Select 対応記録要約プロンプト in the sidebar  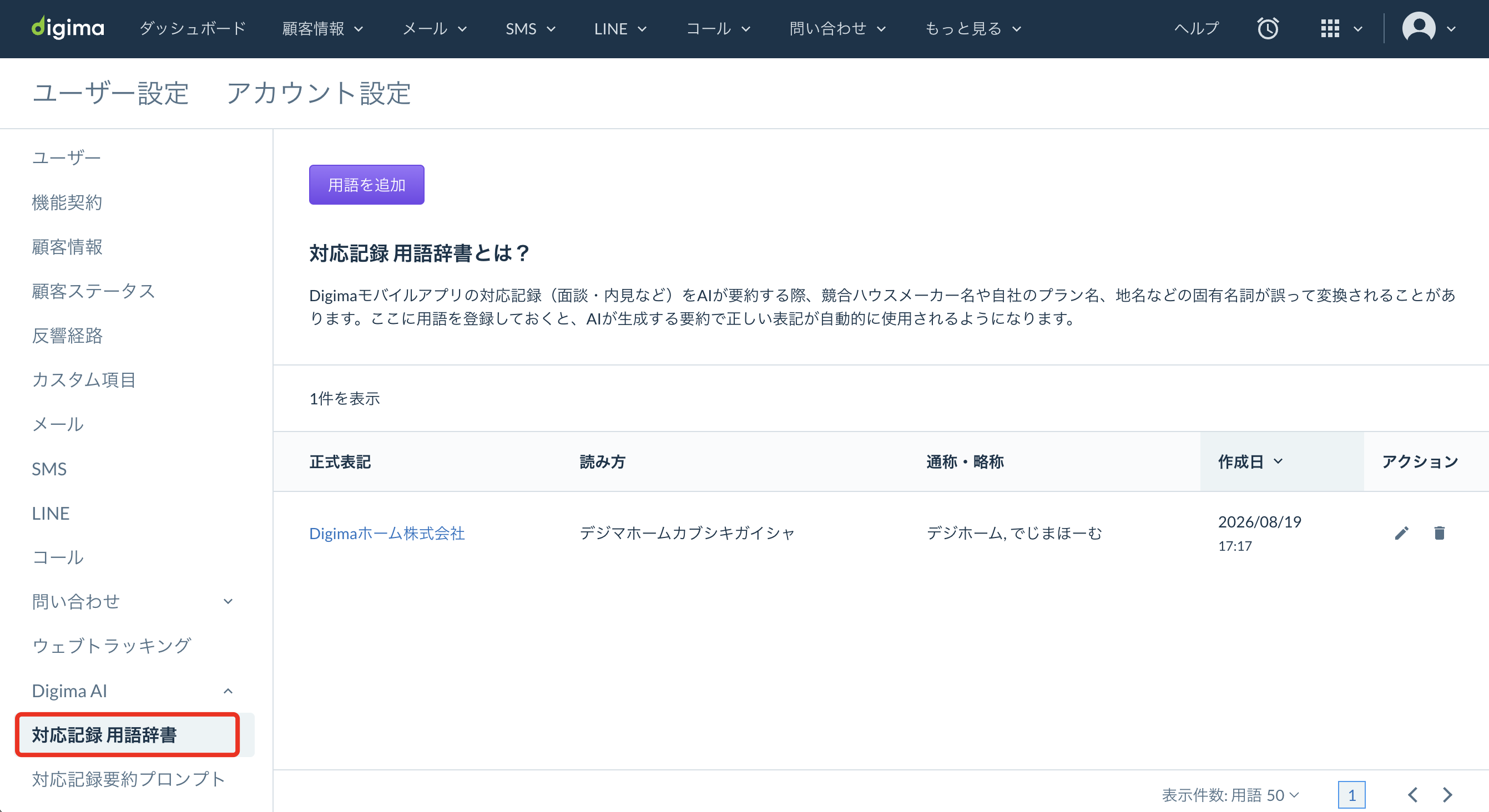pyautogui.click(x=128, y=779)
